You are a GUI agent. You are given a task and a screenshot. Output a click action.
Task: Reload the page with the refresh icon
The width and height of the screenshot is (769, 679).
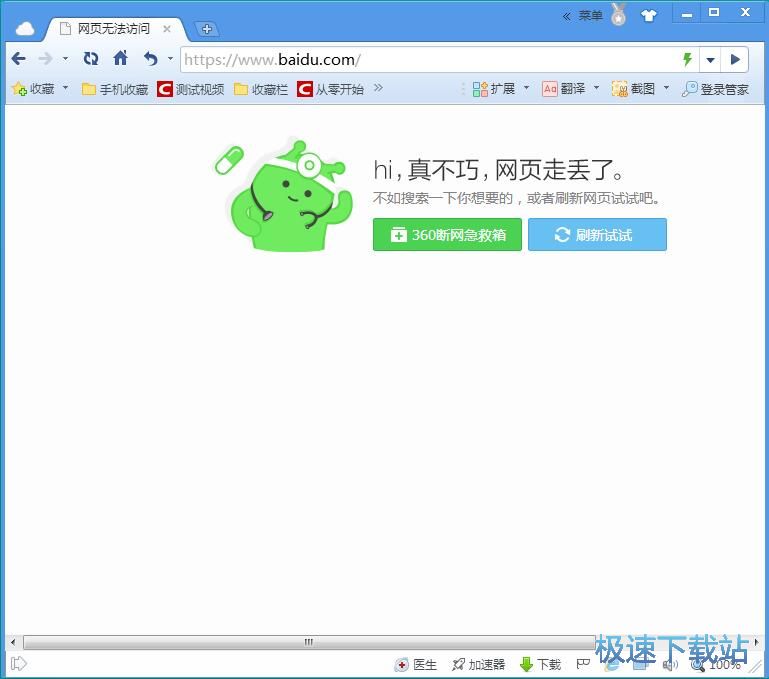click(x=91, y=59)
